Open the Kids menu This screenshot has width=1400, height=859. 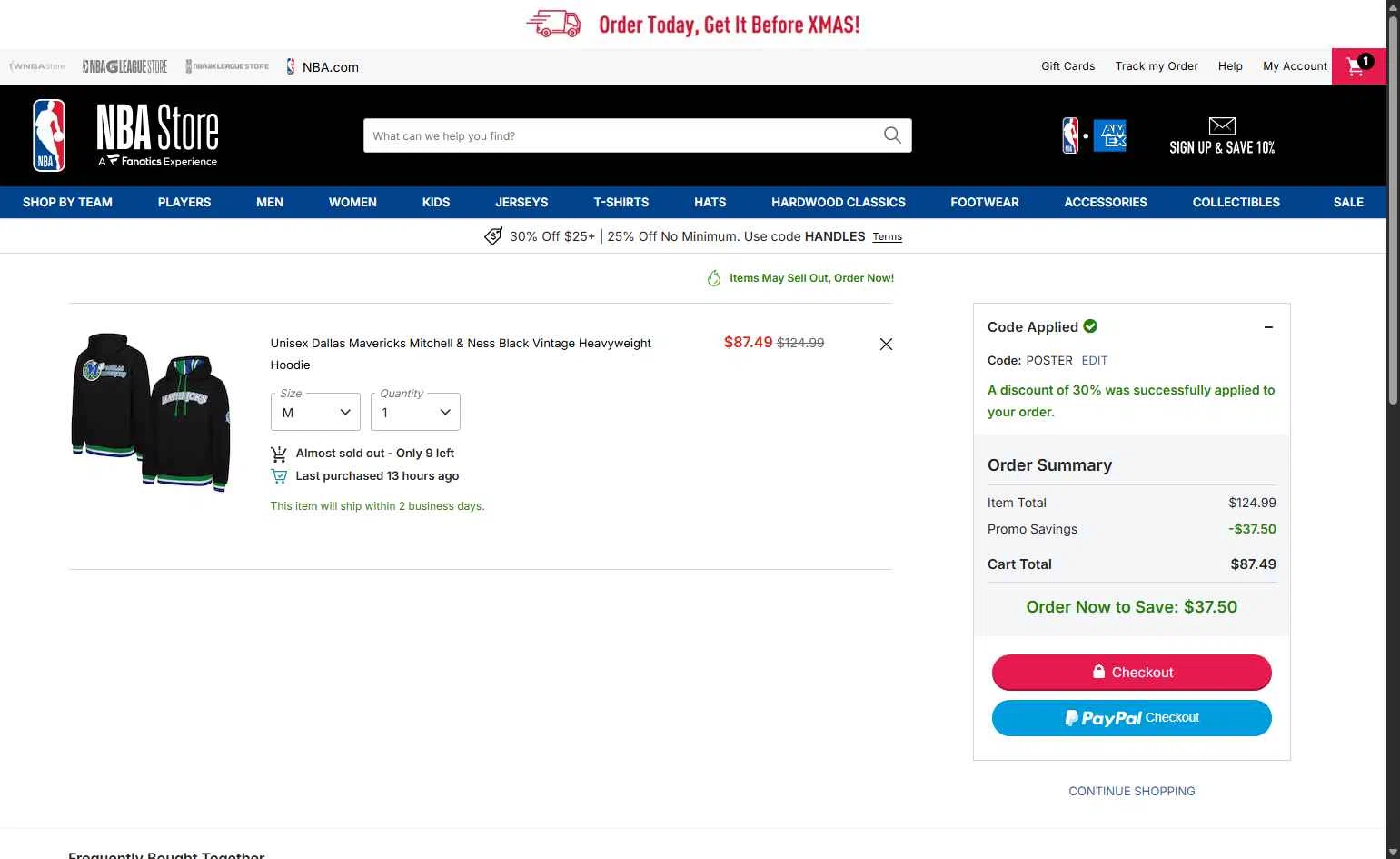(436, 202)
